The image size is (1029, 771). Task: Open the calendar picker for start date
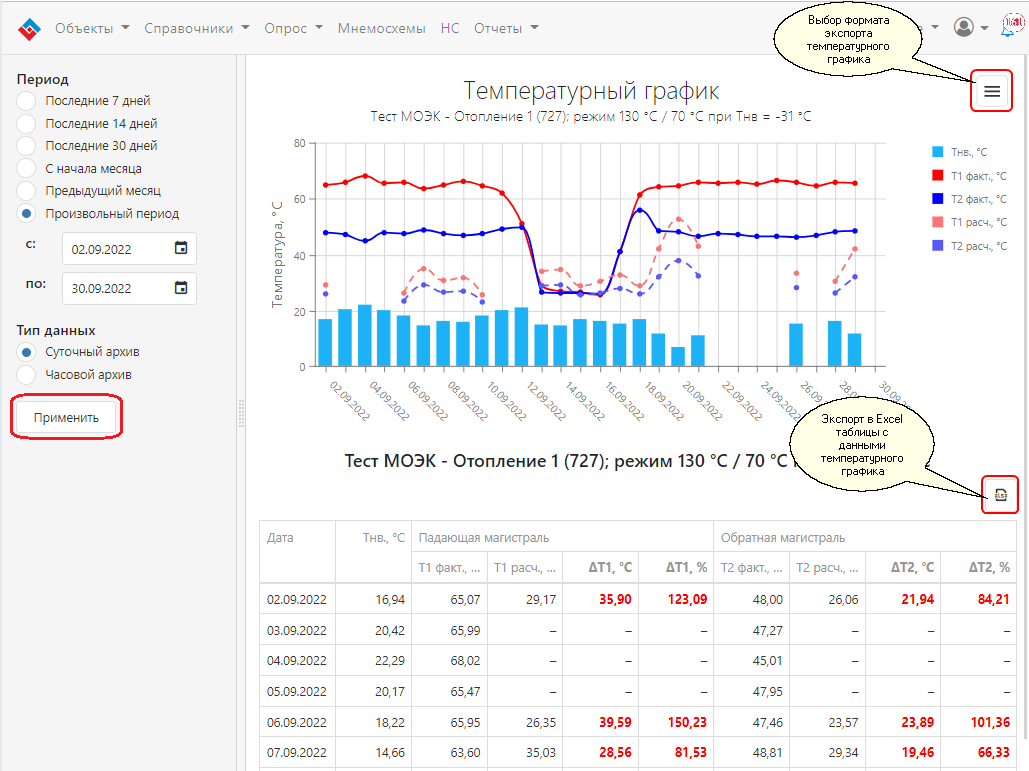pyautogui.click(x=181, y=248)
